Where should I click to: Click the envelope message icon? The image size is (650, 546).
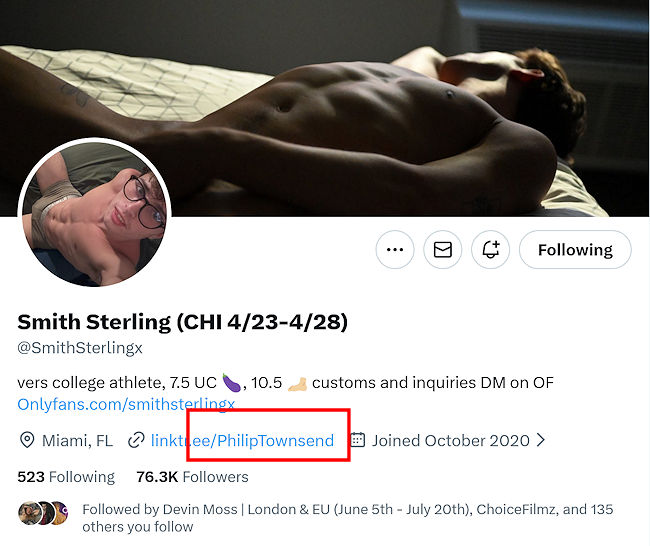(x=443, y=250)
